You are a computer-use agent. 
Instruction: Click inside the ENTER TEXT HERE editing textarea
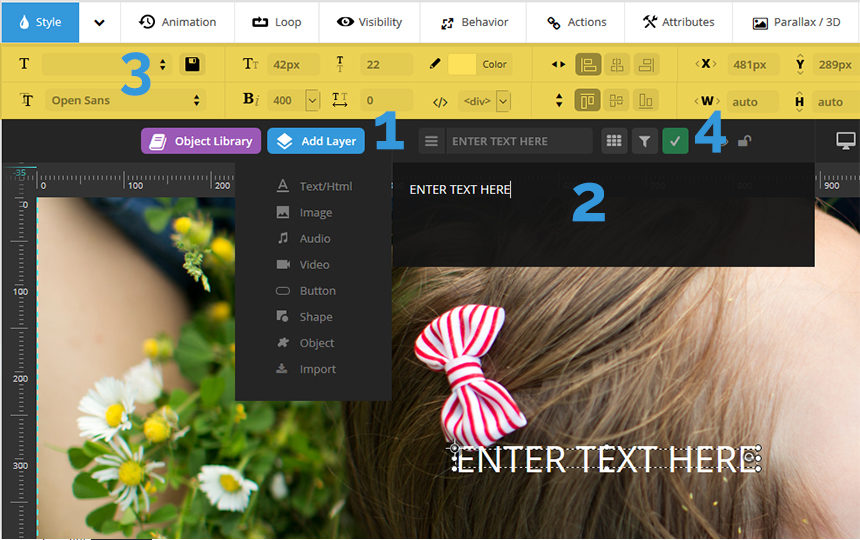[x=603, y=215]
